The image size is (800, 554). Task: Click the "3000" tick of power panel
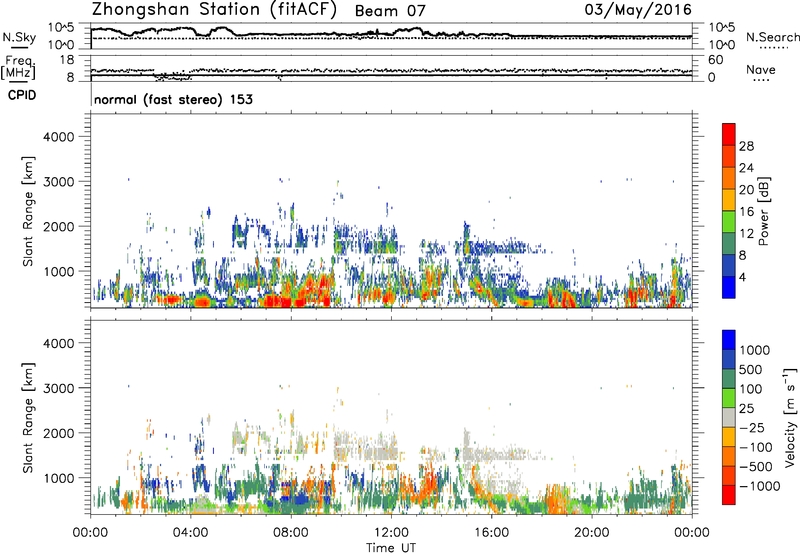tap(58, 182)
